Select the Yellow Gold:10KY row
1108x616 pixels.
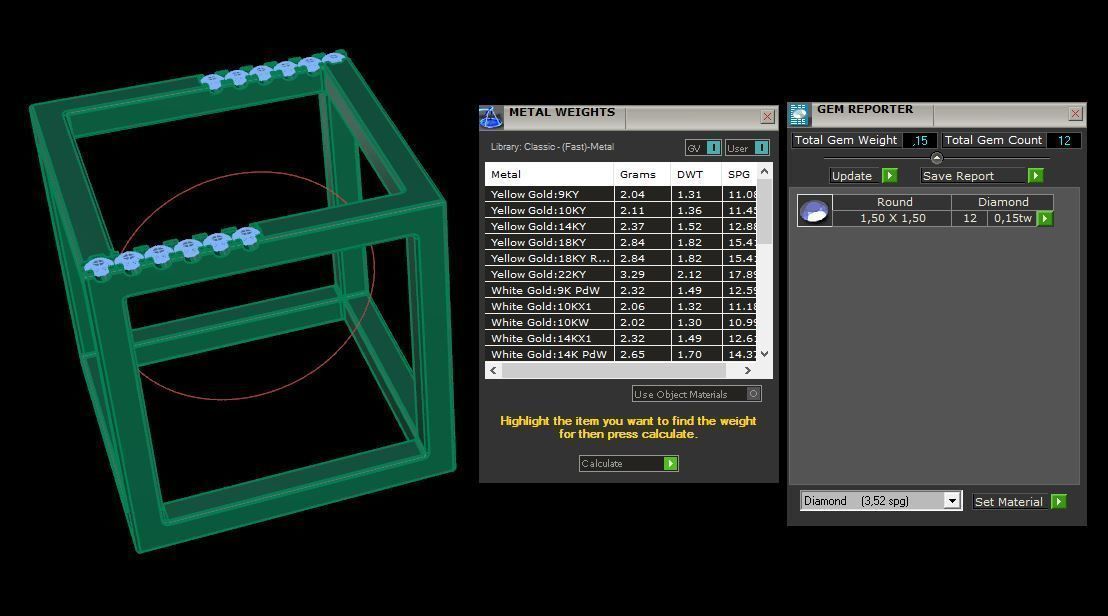[x=620, y=211]
